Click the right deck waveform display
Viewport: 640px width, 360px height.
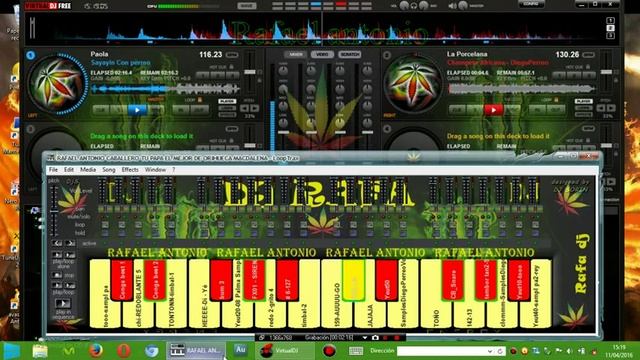(x=521, y=89)
